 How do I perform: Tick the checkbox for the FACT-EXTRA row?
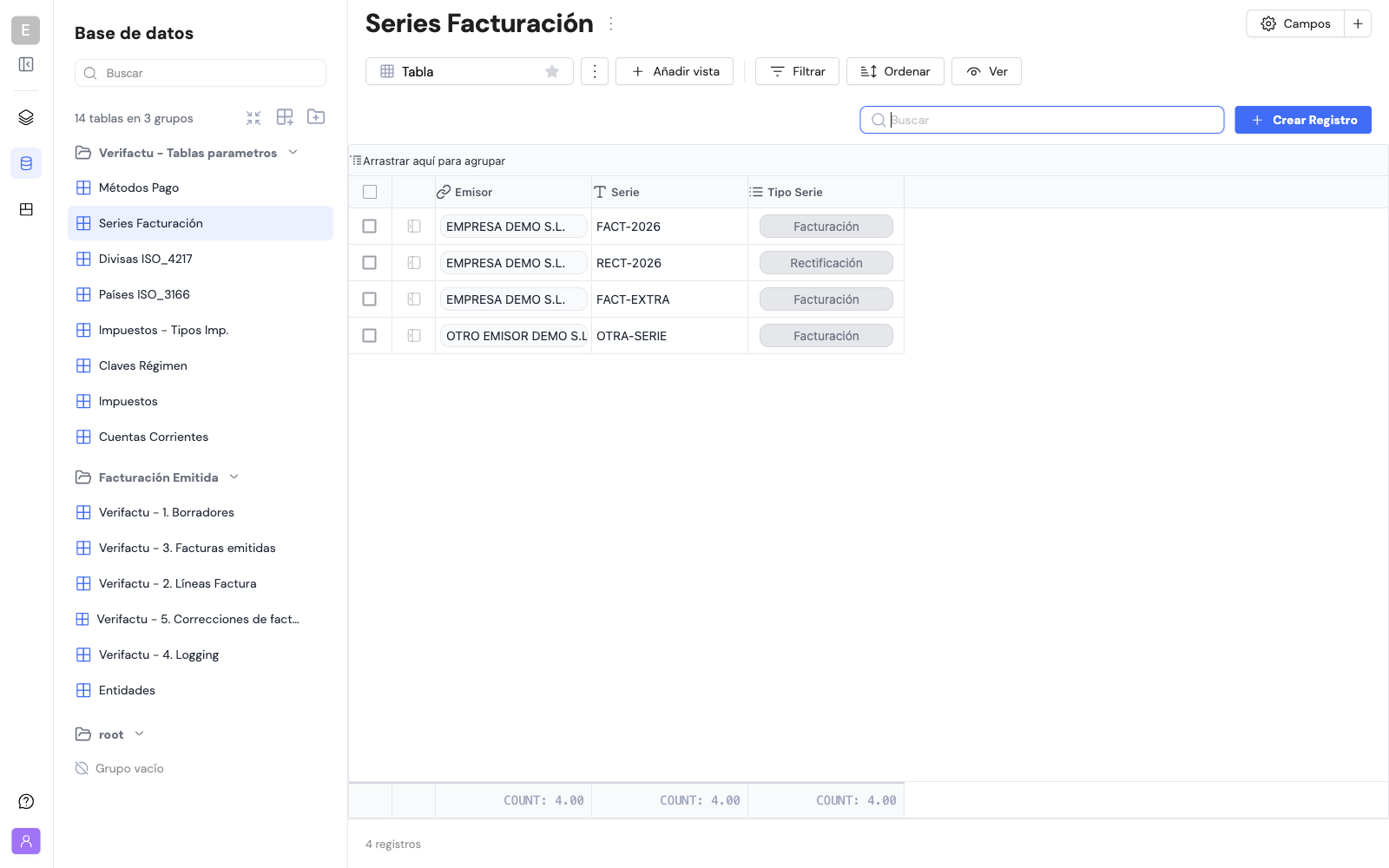point(370,299)
